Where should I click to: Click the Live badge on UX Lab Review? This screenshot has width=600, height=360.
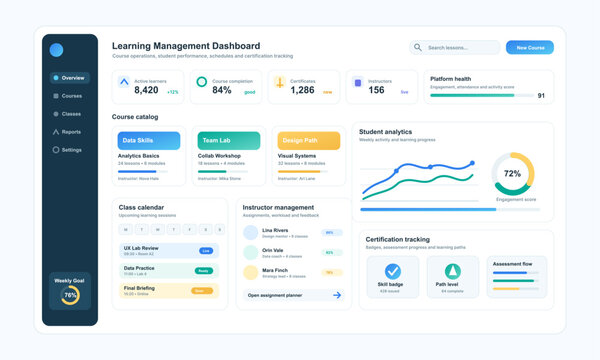coord(206,251)
